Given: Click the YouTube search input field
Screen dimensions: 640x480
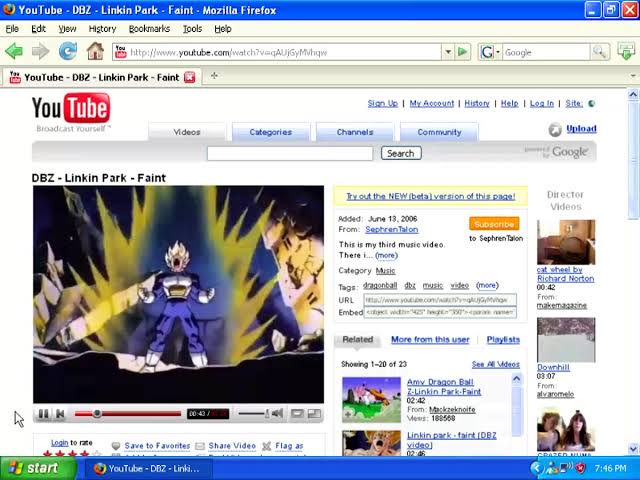Looking at the screenshot, I should pyautogui.click(x=290, y=153).
